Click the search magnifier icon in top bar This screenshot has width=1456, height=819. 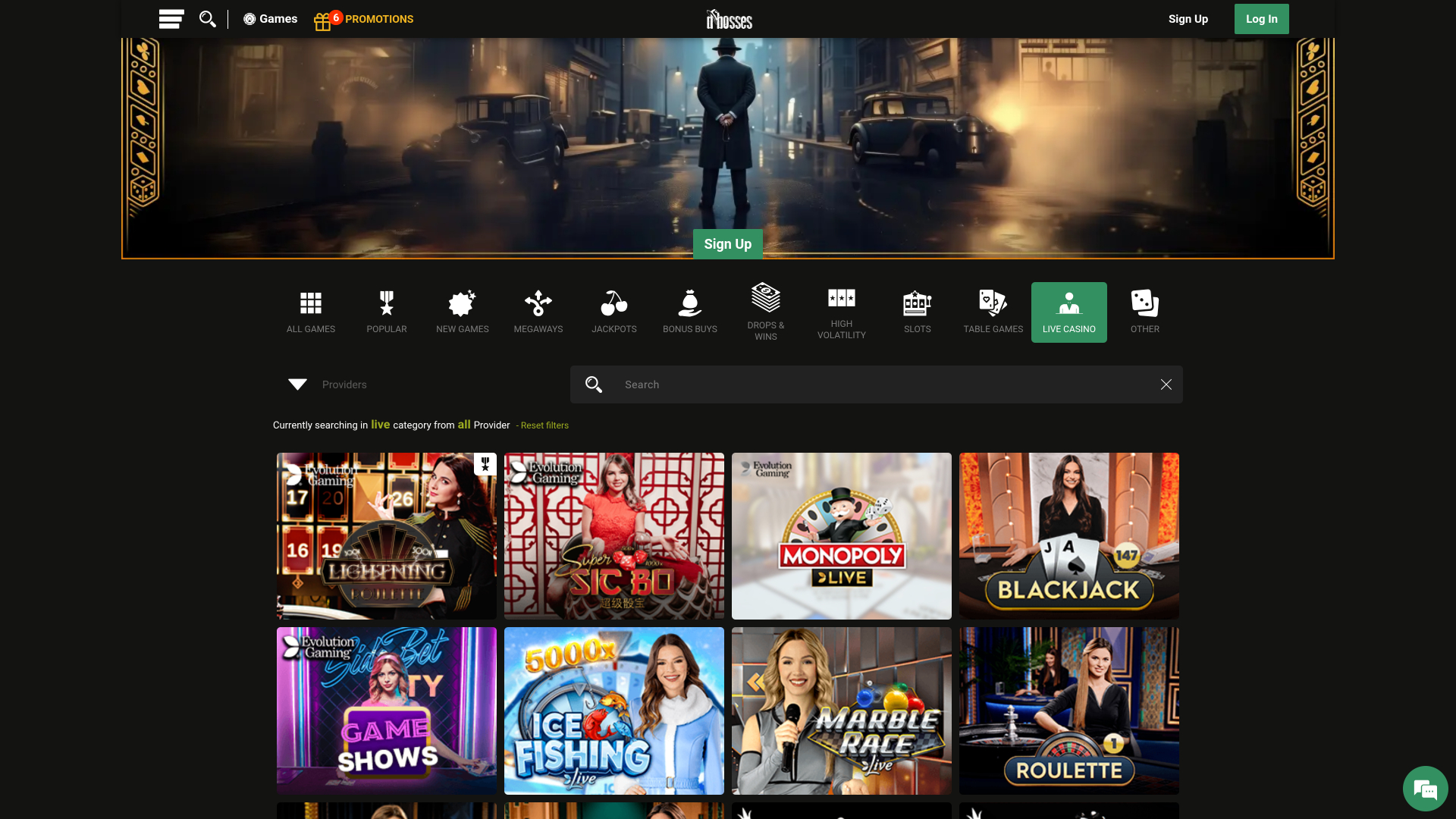pyautogui.click(x=208, y=19)
